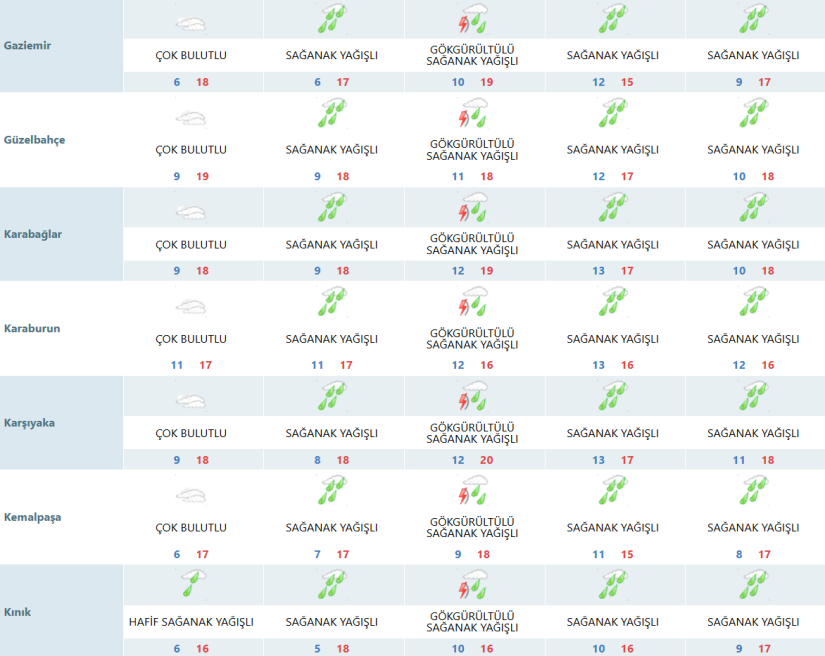Click the thunderstorm icon in Kınık row
Viewport: 825px width, 656px height.
(473, 587)
